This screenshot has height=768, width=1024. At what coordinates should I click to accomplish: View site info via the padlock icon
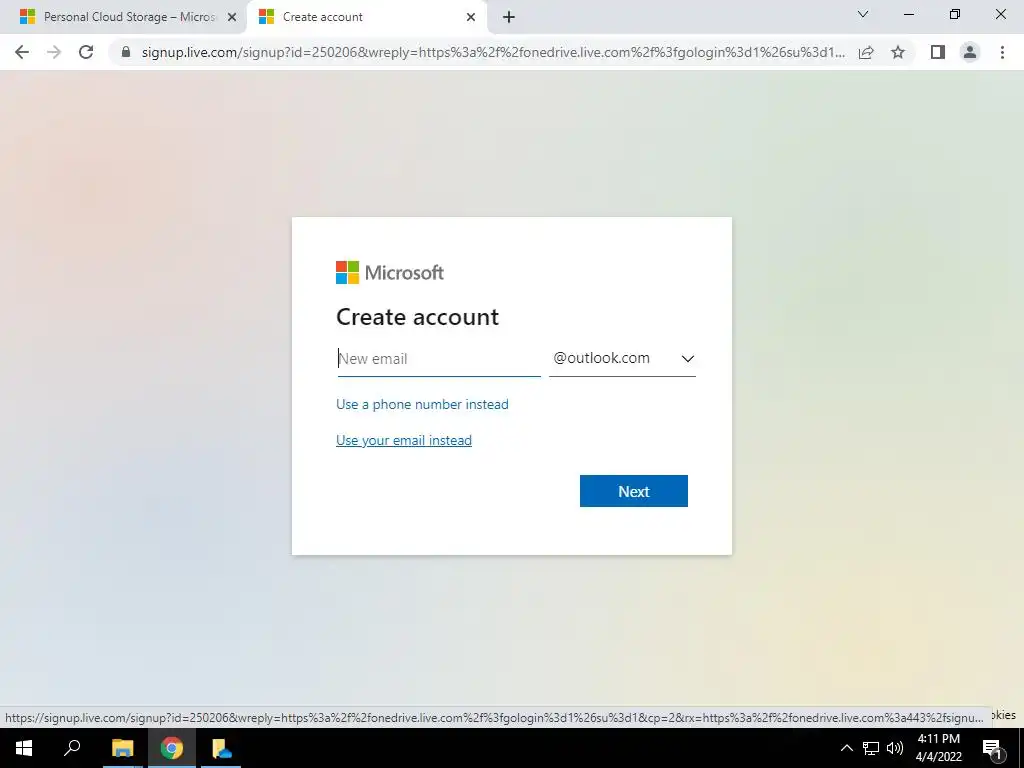pyautogui.click(x=126, y=52)
